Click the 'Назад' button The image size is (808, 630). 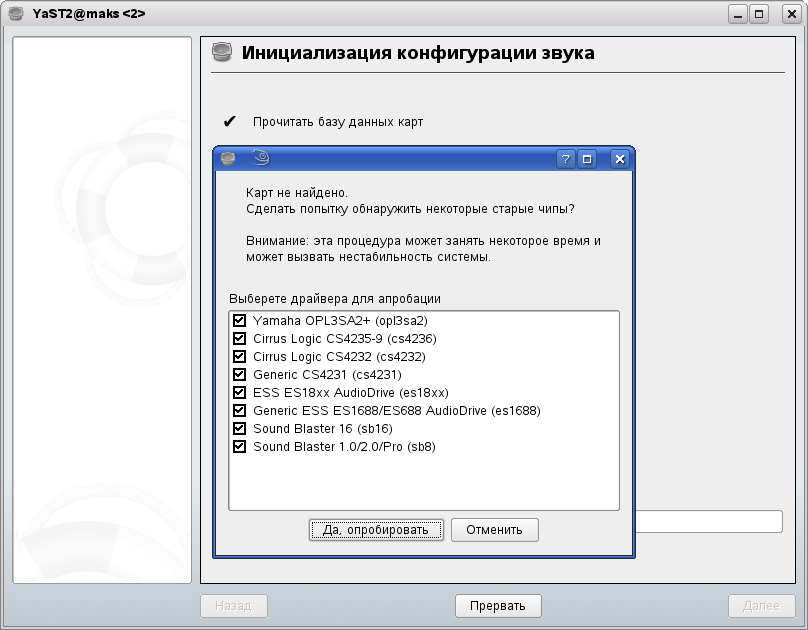(234, 605)
